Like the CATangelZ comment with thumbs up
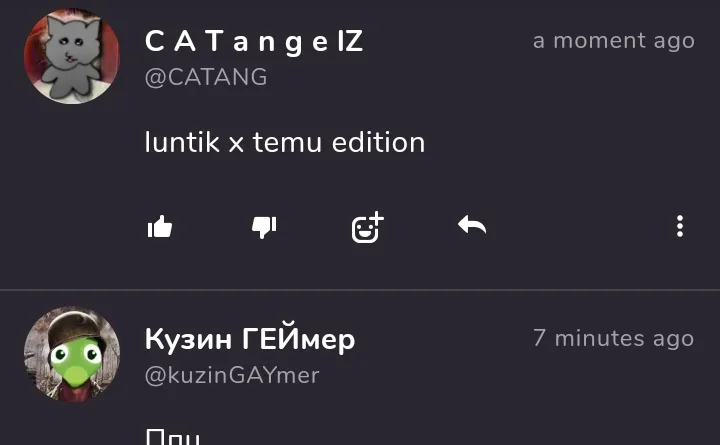 pyautogui.click(x=160, y=227)
